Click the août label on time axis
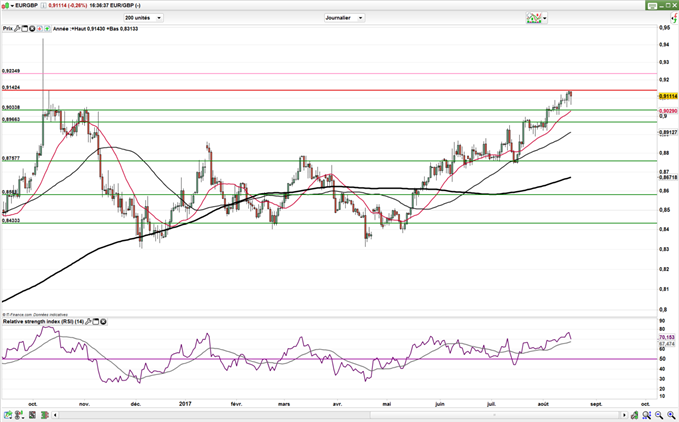The width and height of the screenshot is (679, 422). click(543, 404)
